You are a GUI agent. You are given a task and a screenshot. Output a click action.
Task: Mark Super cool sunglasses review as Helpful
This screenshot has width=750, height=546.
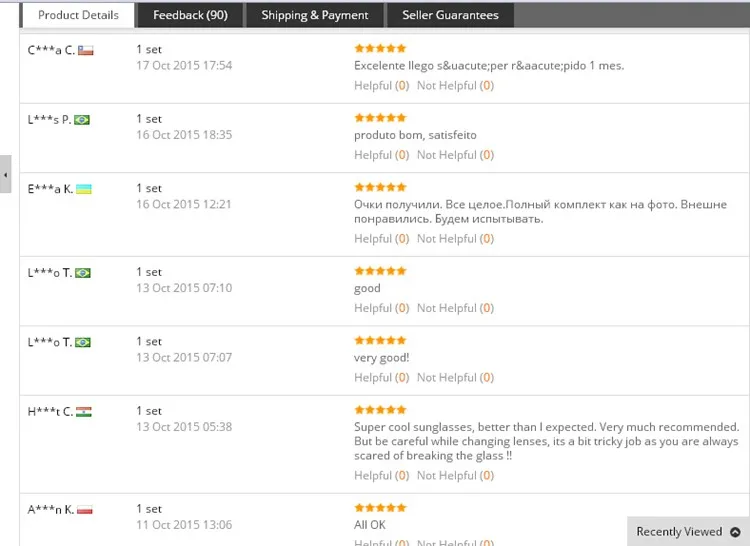point(381,476)
